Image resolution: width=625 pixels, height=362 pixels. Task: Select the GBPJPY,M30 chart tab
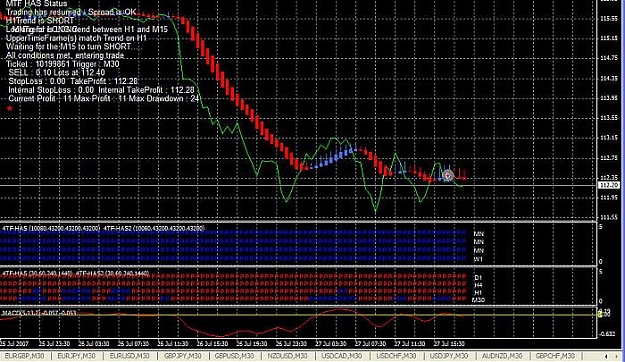pos(183,356)
